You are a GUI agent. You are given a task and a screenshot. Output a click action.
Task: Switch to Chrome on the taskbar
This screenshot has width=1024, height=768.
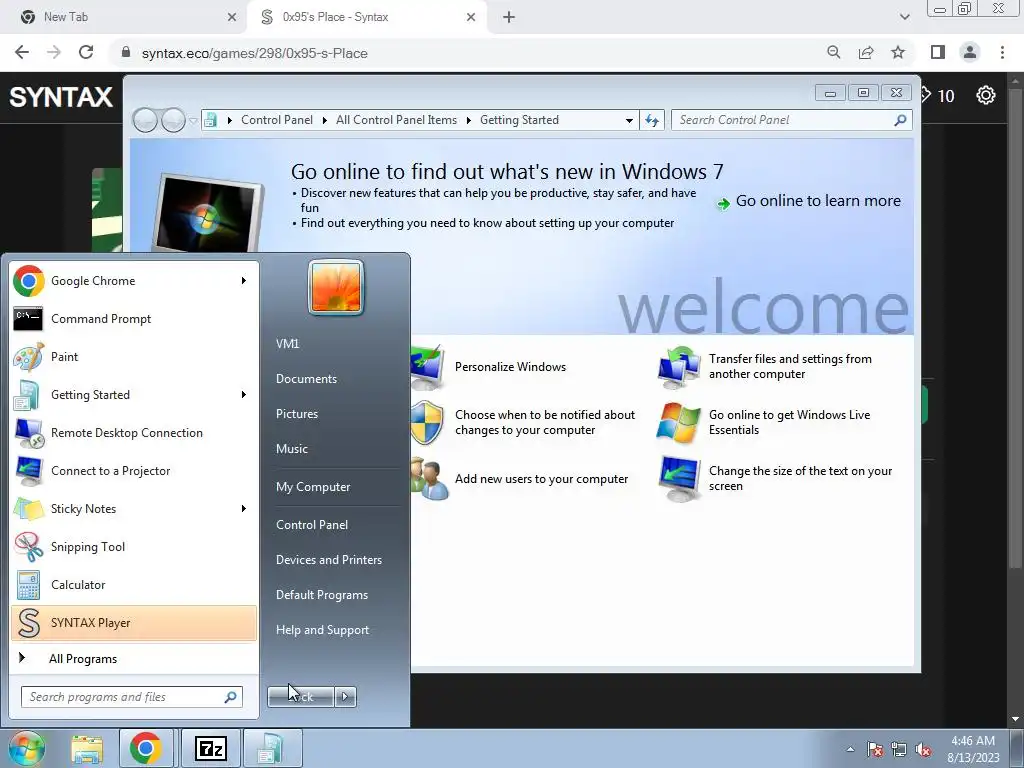146,748
